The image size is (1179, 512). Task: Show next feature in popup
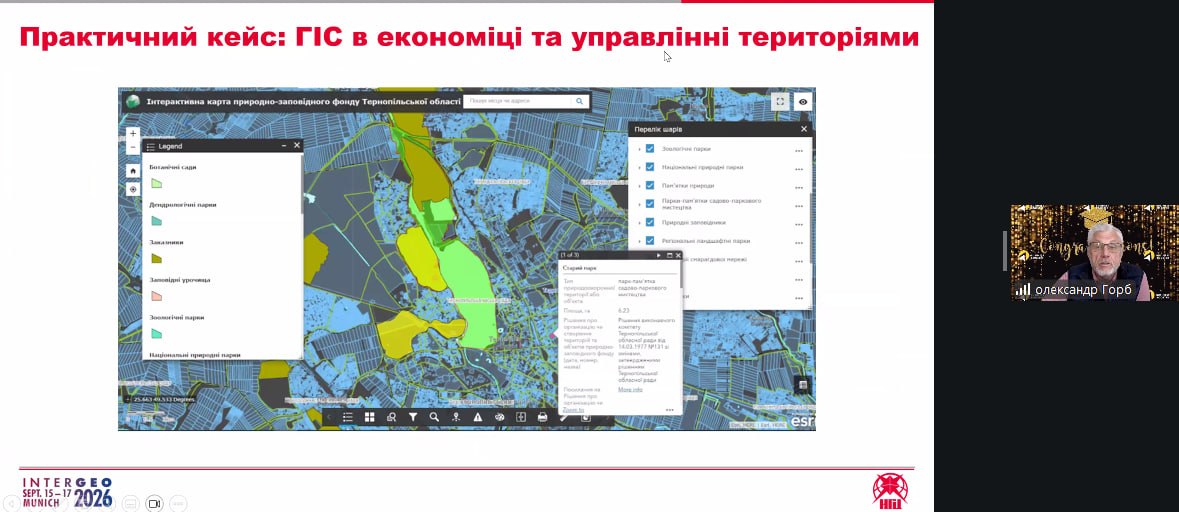coord(659,256)
